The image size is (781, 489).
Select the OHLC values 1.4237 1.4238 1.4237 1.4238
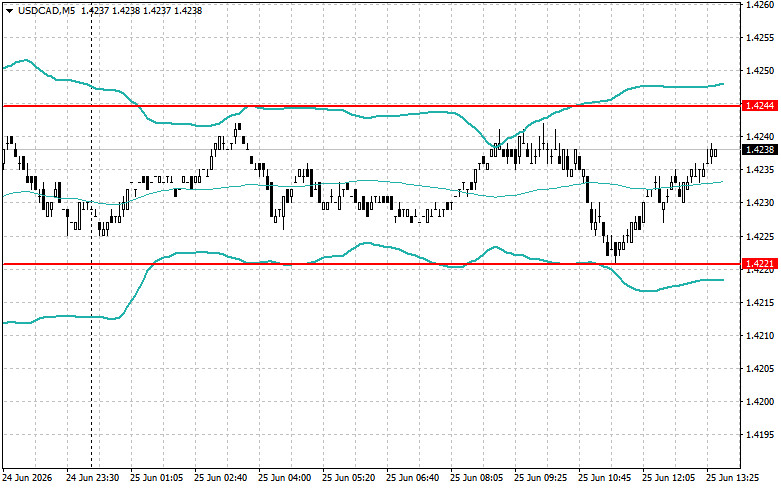141,10
